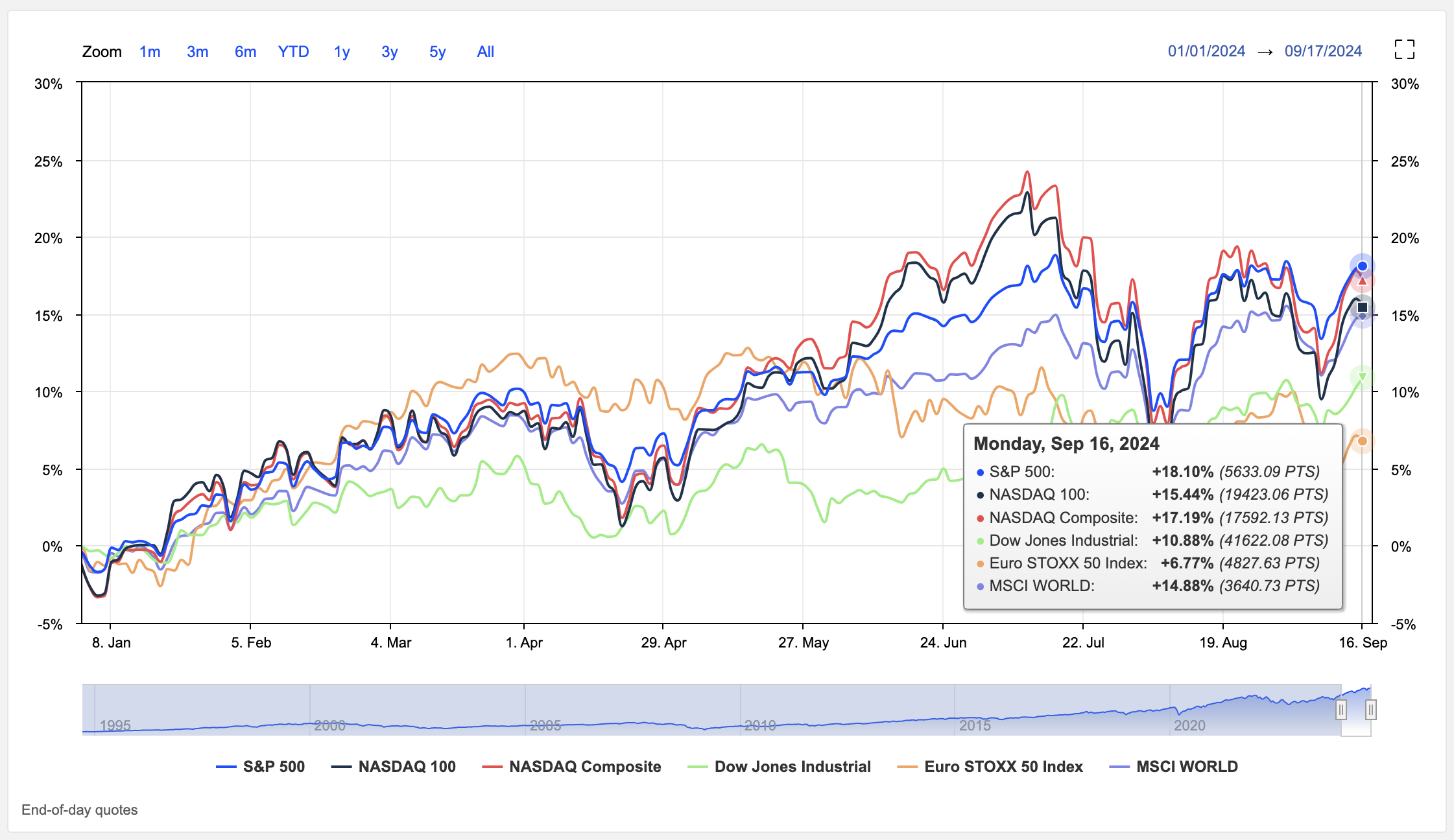This screenshot has height=840, width=1454.
Task: Toggle MSCI WORLD legend entry
Action: point(1174,767)
